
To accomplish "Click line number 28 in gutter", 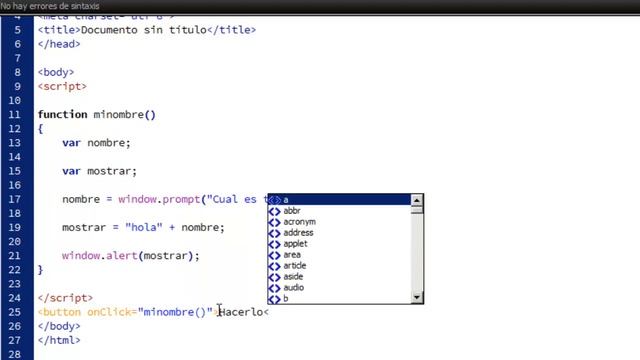I will tap(14, 354).
